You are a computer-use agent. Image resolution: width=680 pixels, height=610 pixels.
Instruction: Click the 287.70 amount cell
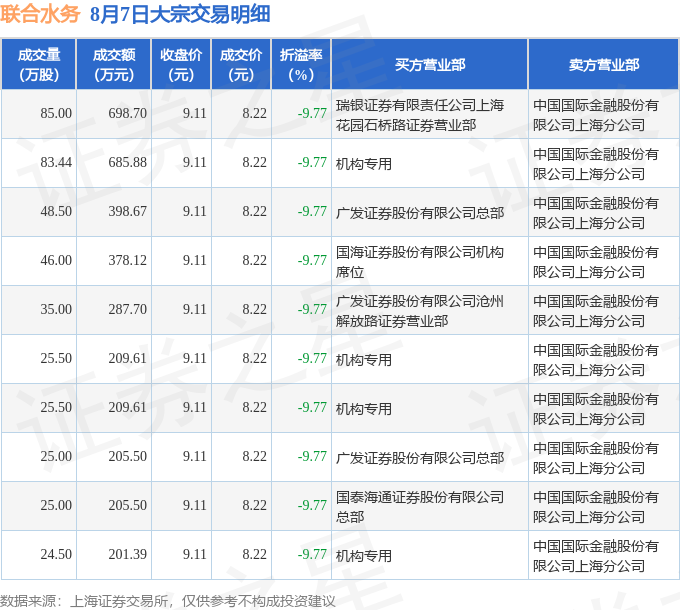pyautogui.click(x=128, y=310)
